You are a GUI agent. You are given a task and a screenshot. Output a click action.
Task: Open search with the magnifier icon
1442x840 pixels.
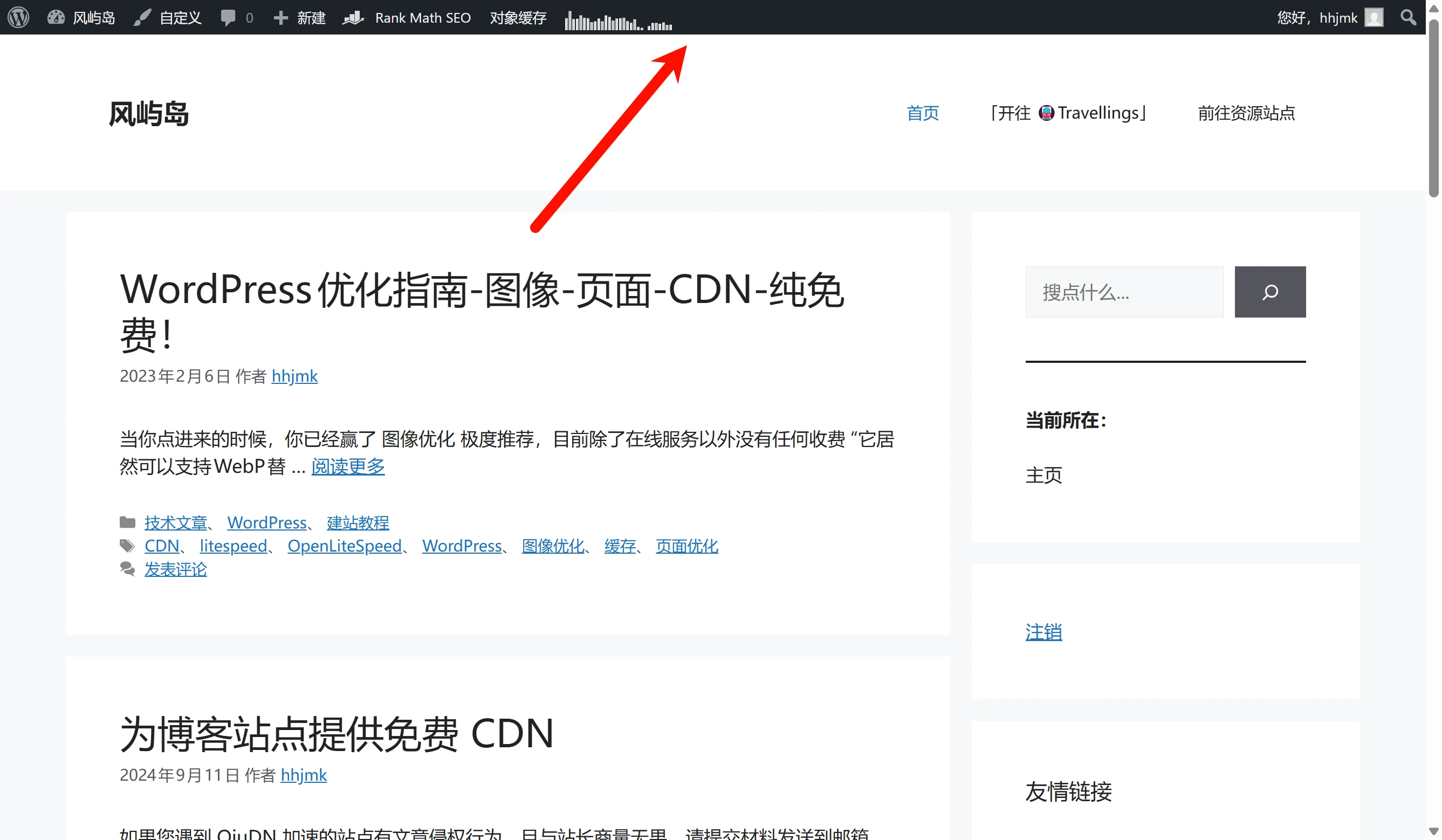click(x=1407, y=17)
